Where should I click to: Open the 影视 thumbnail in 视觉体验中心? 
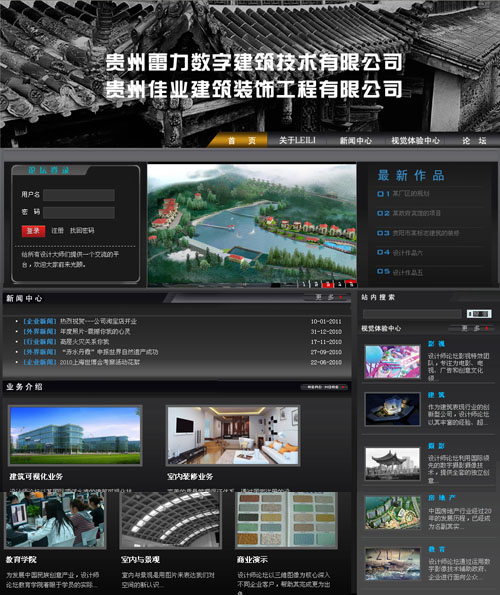pyautogui.click(x=393, y=362)
